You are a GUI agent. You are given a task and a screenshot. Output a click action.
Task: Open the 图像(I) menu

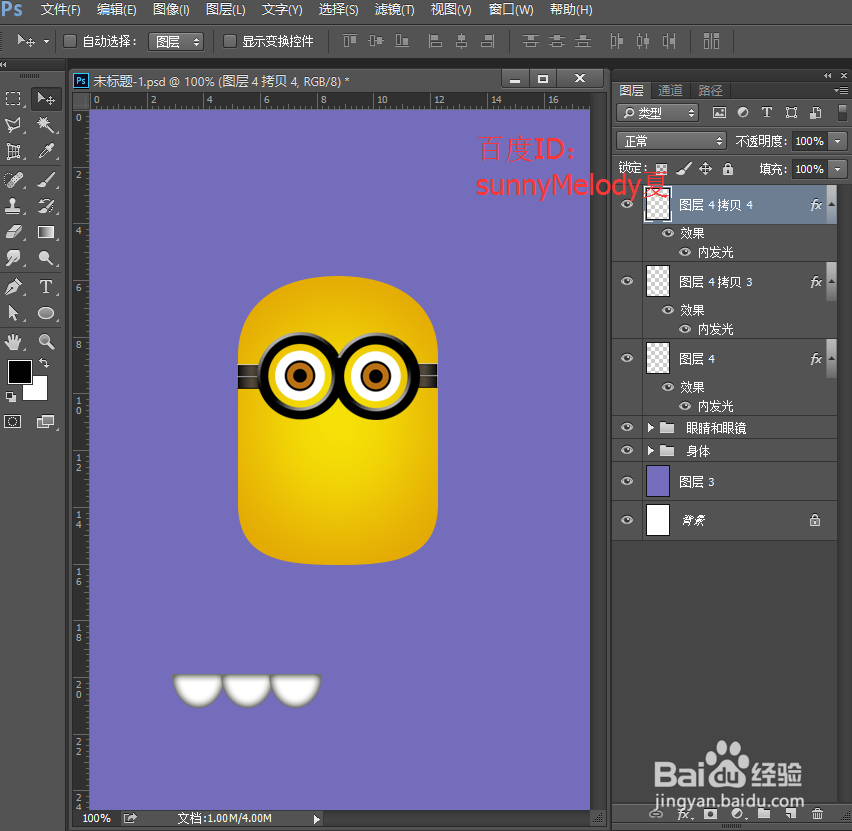coord(171,10)
